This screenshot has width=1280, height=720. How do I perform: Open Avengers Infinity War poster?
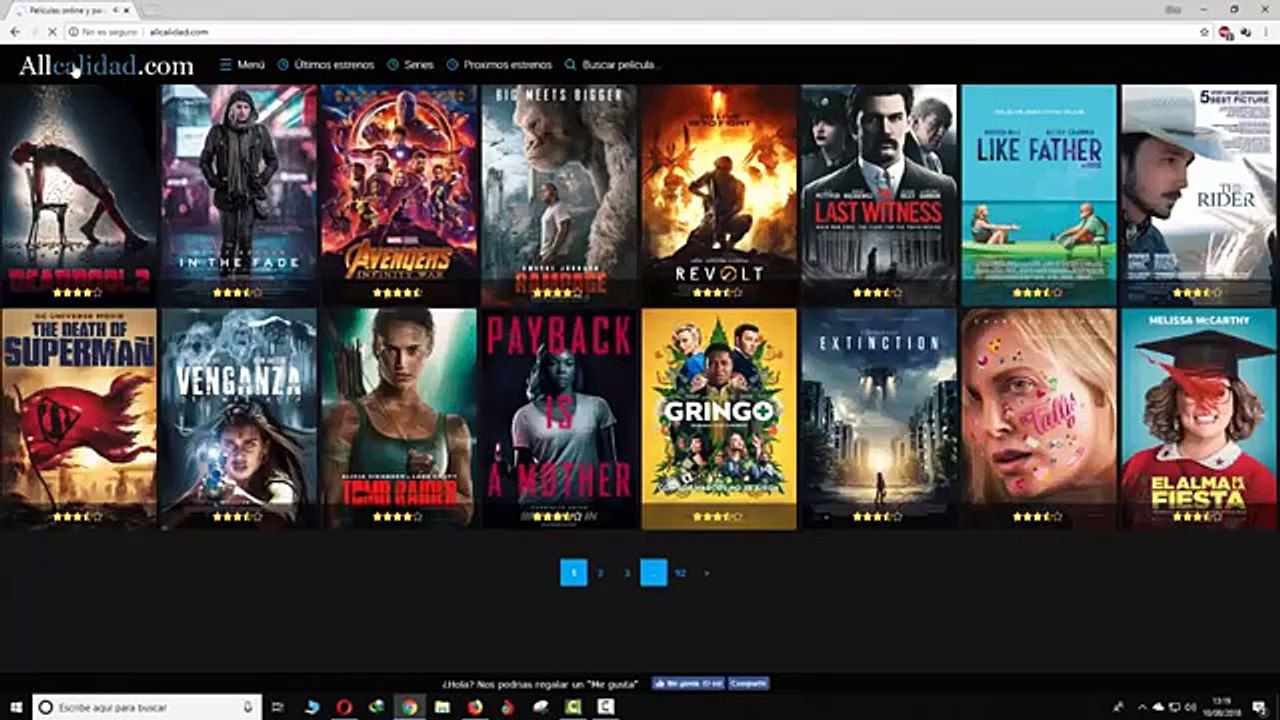[x=399, y=195]
